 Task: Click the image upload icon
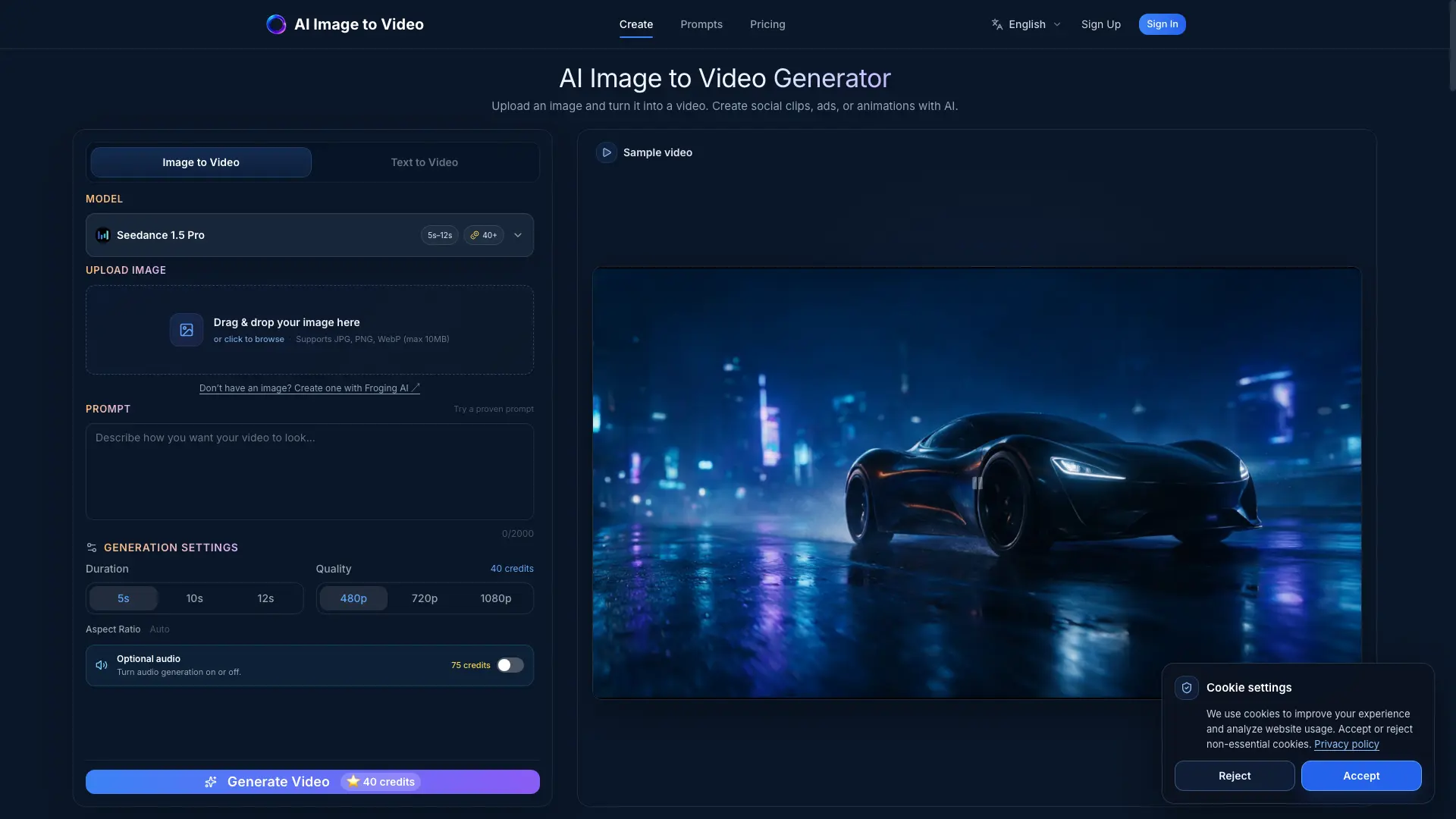[187, 330]
